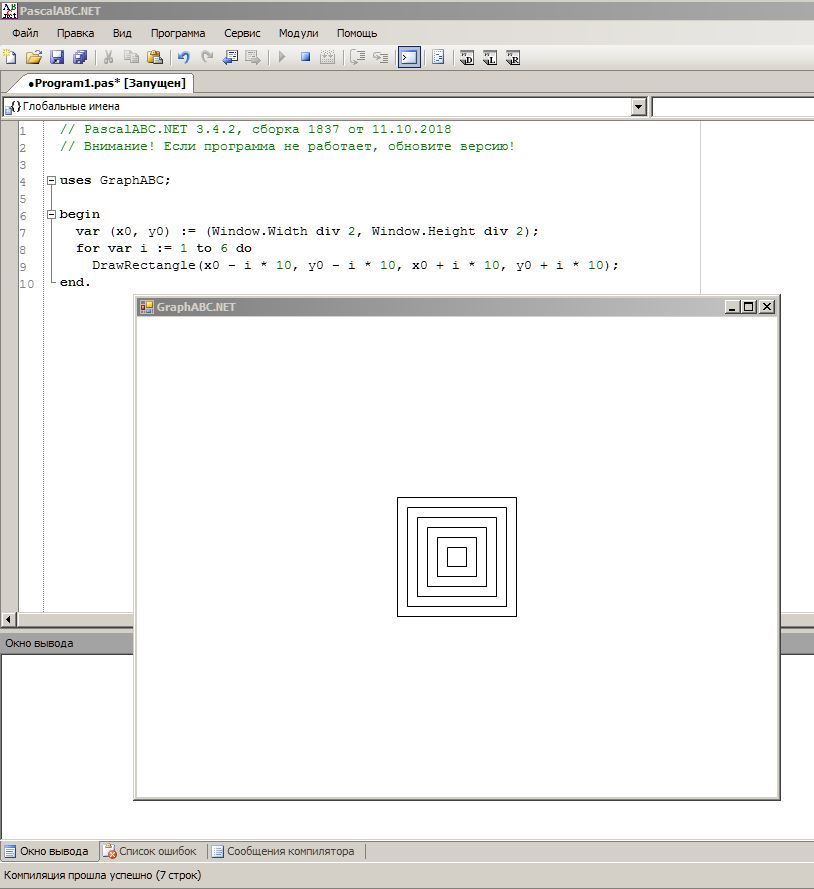Open the Глобальные имена dropdown
Screen dimensions: 814x889
click(x=639, y=107)
